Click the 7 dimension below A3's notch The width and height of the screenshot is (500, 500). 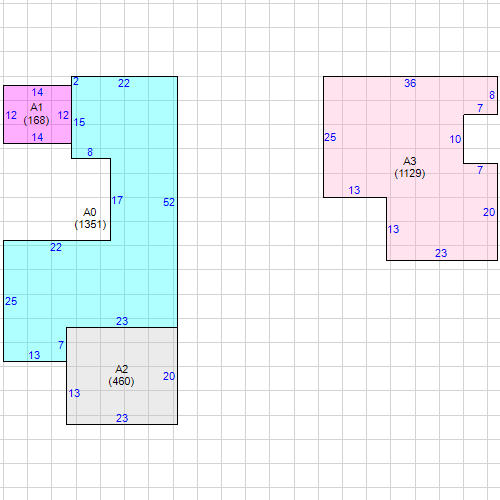pos(480,170)
